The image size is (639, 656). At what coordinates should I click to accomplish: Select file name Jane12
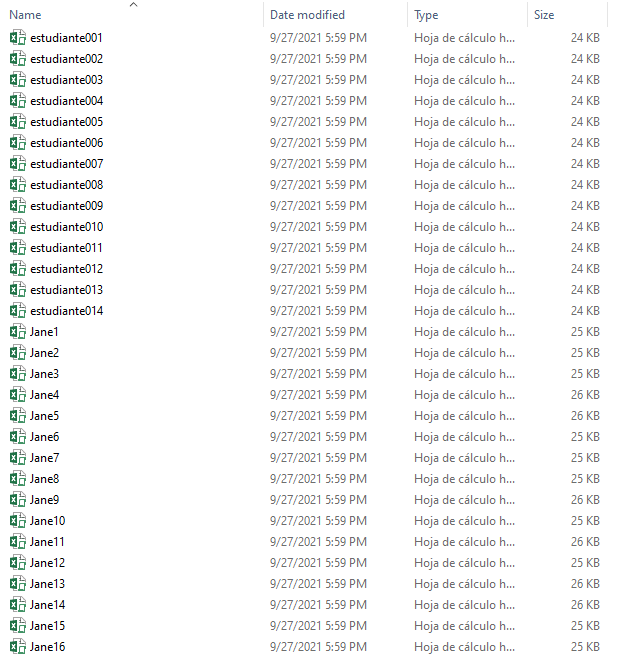(x=47, y=563)
